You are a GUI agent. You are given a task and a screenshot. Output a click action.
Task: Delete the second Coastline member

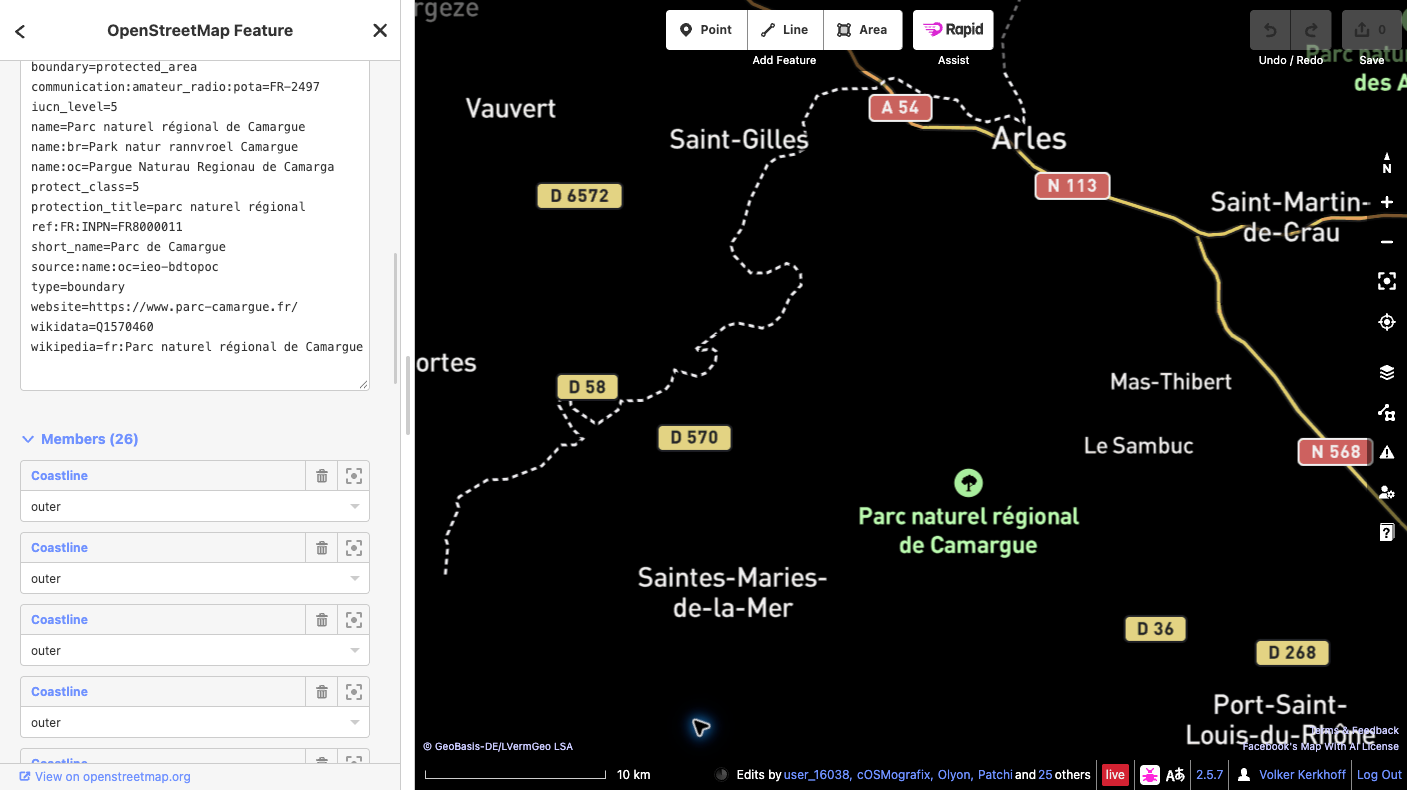click(321, 548)
